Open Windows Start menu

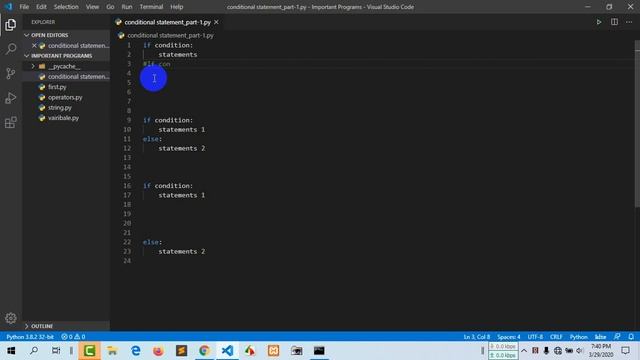coord(11,351)
